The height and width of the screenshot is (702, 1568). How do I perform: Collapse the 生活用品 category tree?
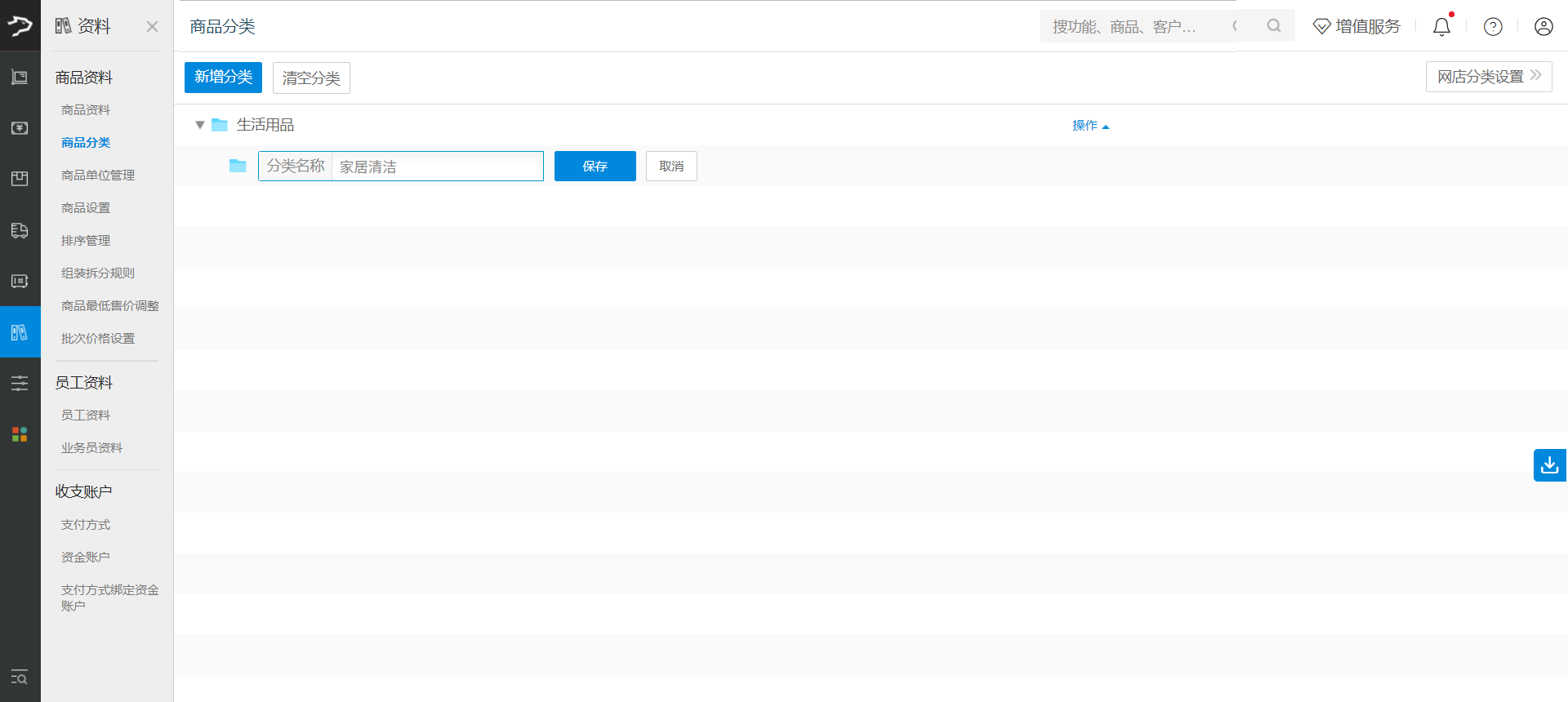[199, 125]
